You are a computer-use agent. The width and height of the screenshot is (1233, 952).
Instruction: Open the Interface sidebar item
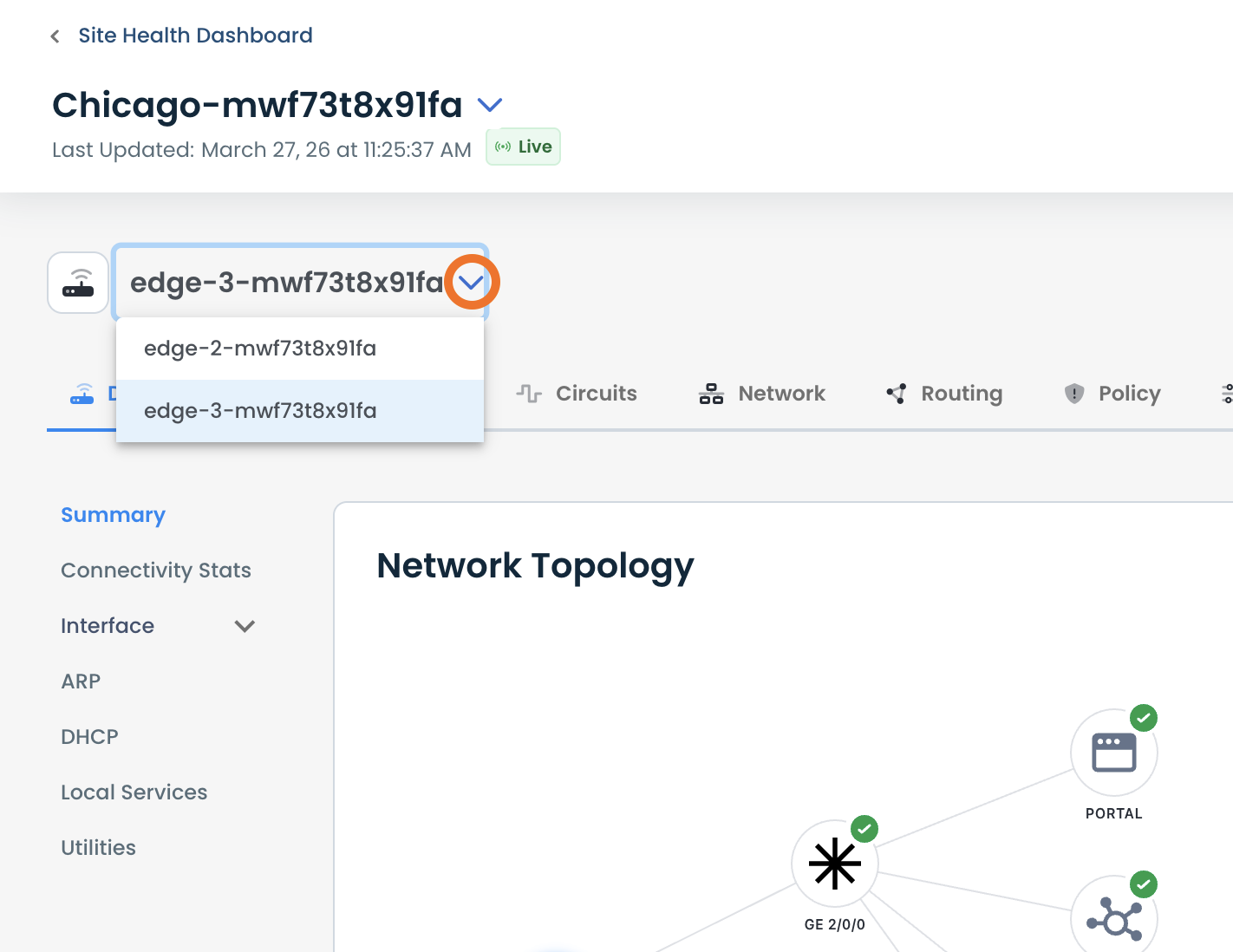click(x=108, y=626)
